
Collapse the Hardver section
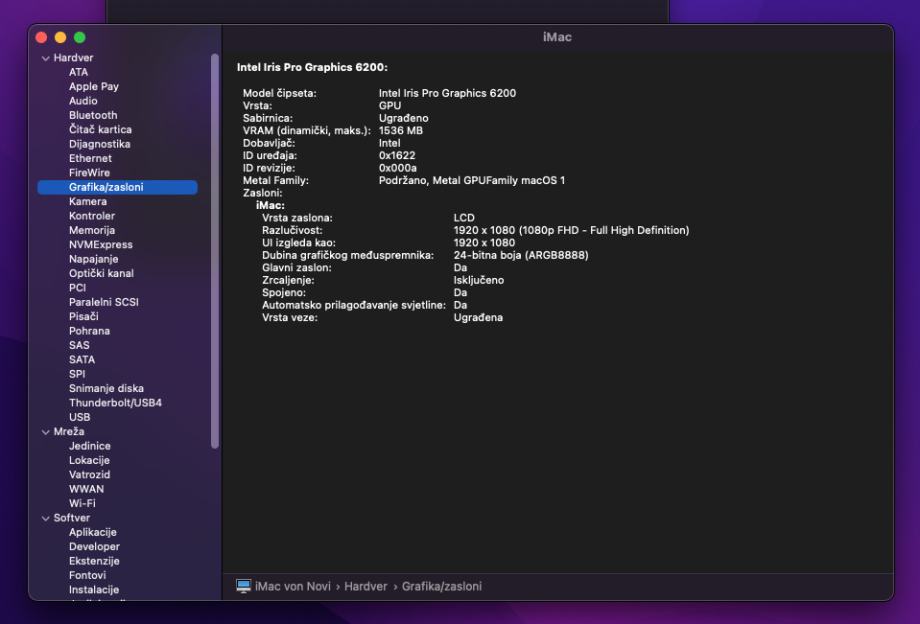[x=46, y=58]
